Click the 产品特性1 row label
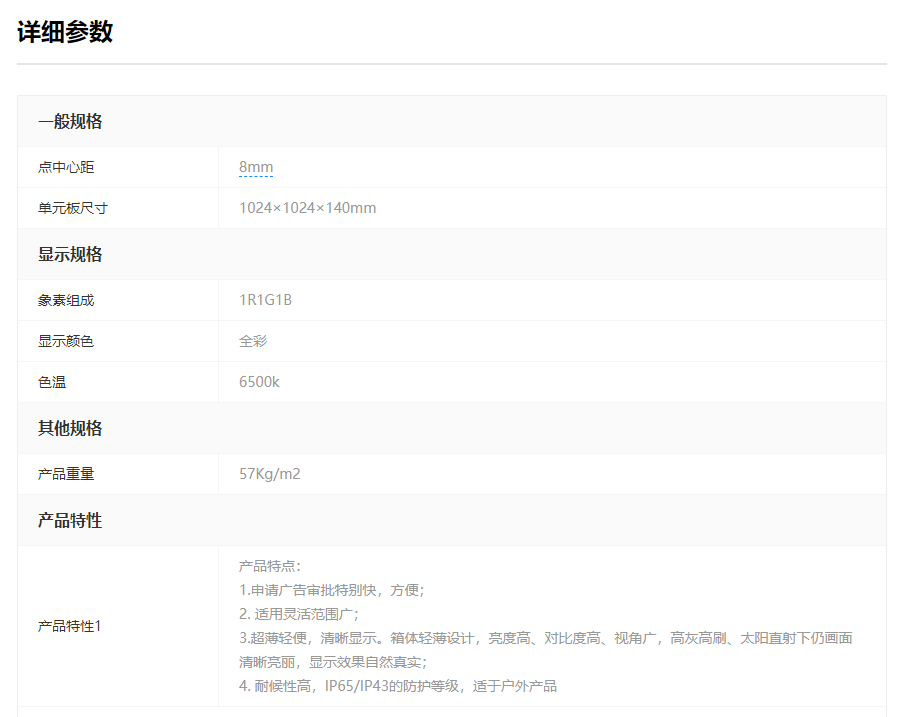The height and width of the screenshot is (717, 912). click(70, 626)
